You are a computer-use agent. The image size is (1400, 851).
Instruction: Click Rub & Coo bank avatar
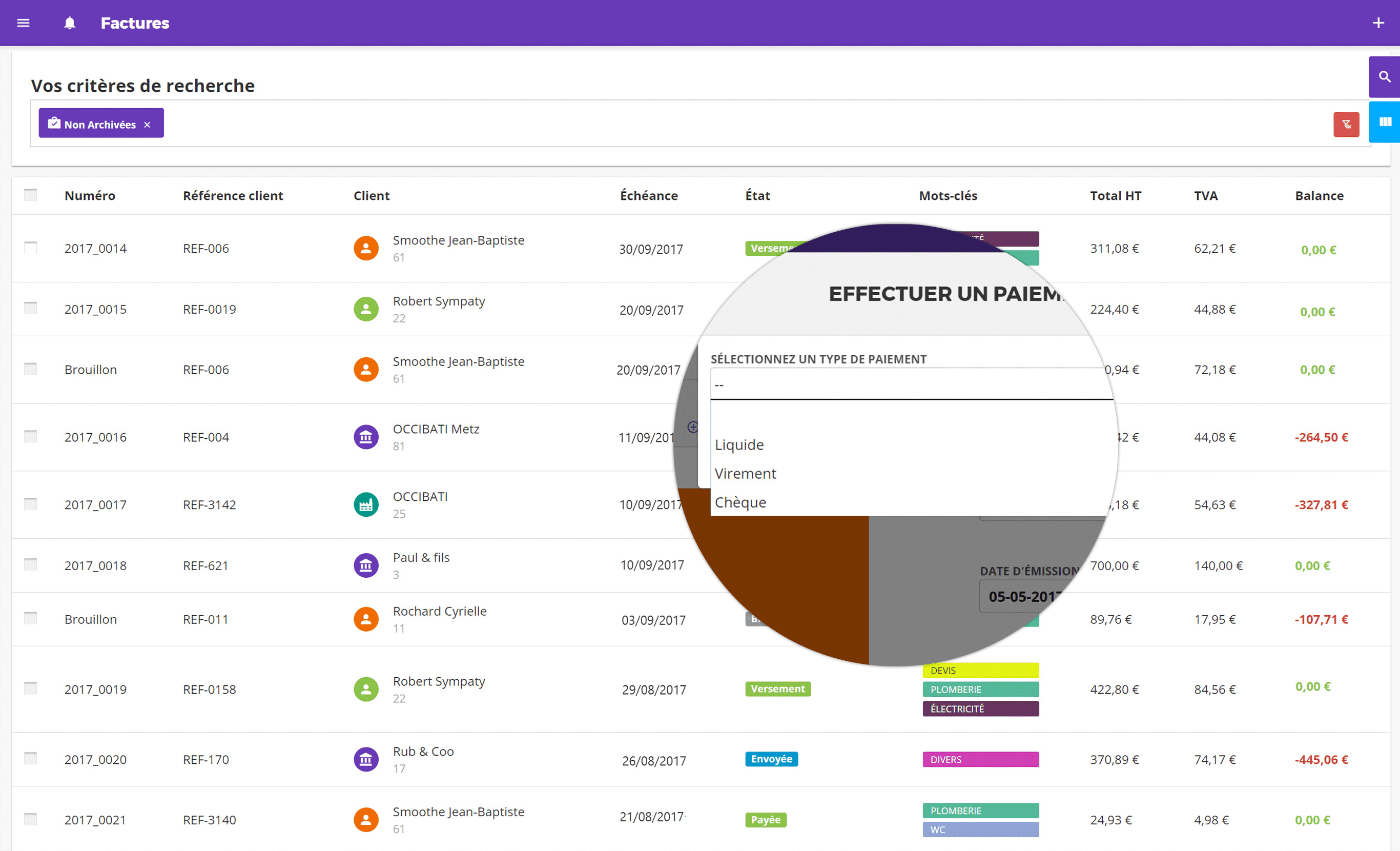pos(366,759)
